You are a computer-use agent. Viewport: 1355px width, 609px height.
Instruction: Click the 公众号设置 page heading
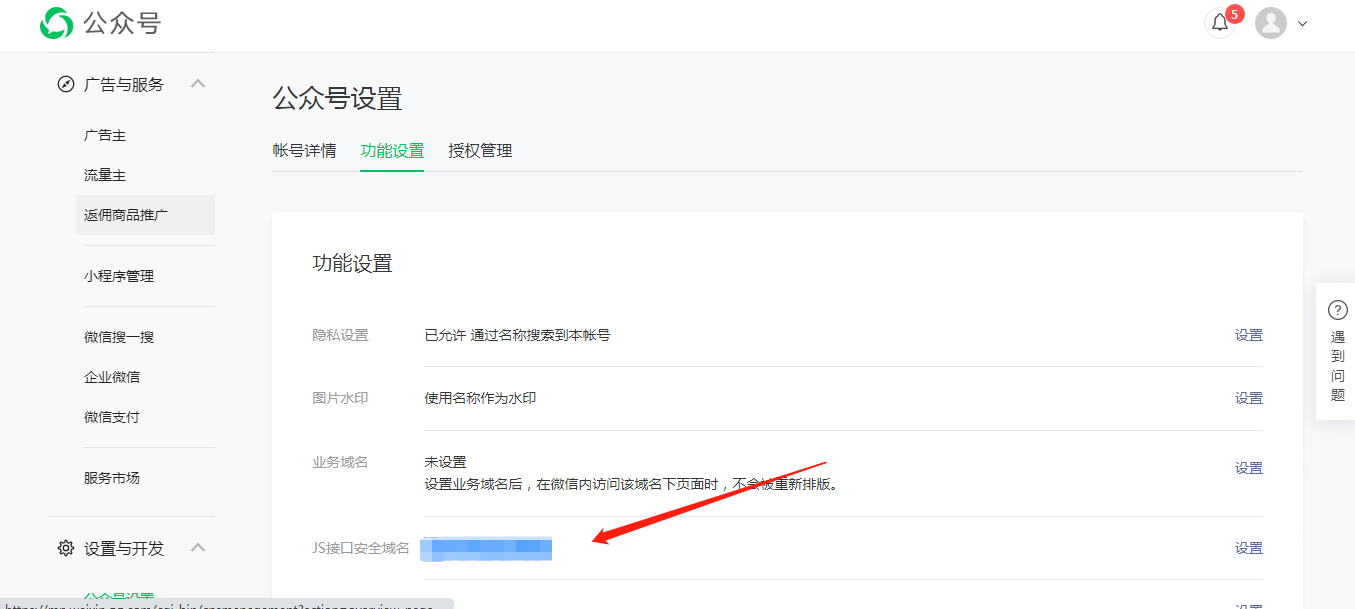pyautogui.click(x=337, y=98)
